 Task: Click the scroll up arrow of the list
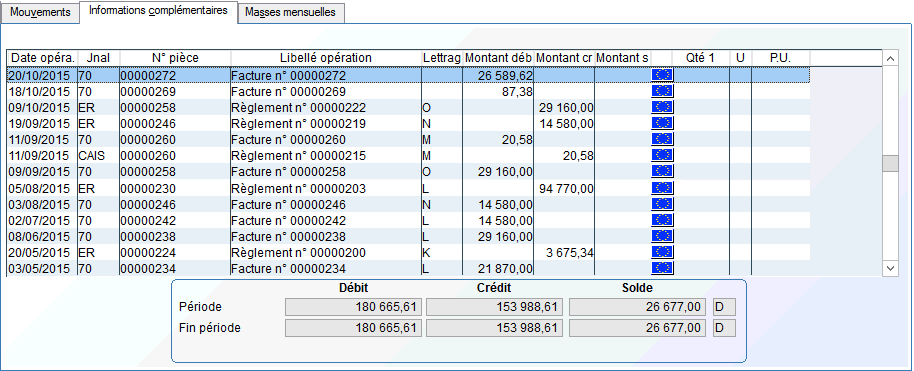(x=891, y=58)
